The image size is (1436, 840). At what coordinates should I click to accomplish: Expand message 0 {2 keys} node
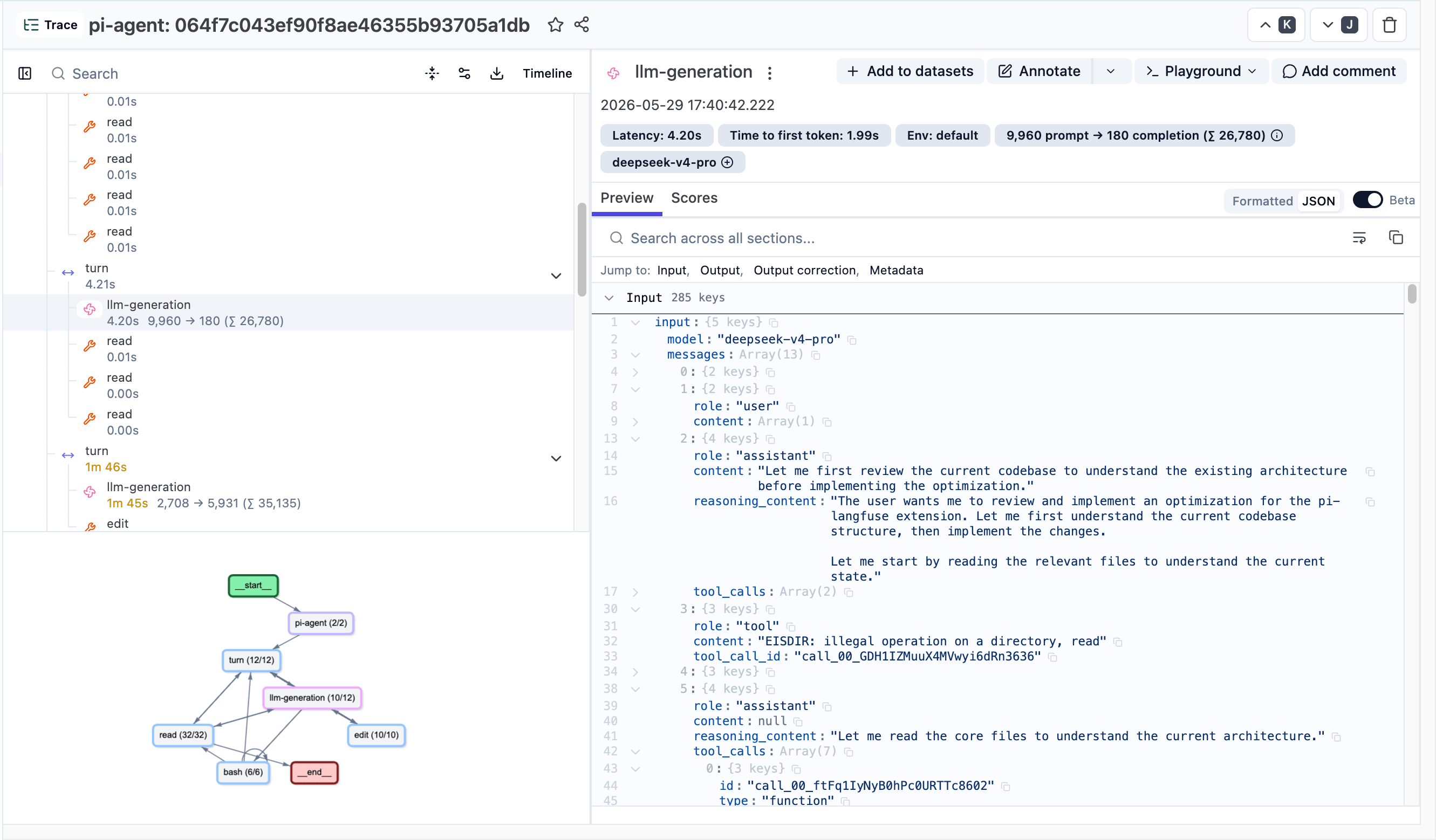[635, 372]
